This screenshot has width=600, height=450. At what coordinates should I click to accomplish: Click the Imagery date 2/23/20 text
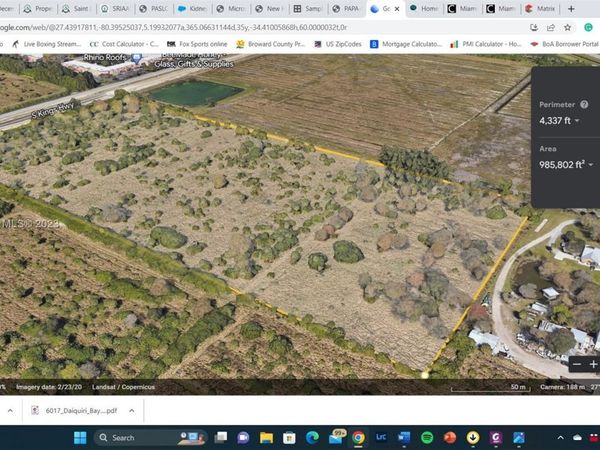point(49,387)
